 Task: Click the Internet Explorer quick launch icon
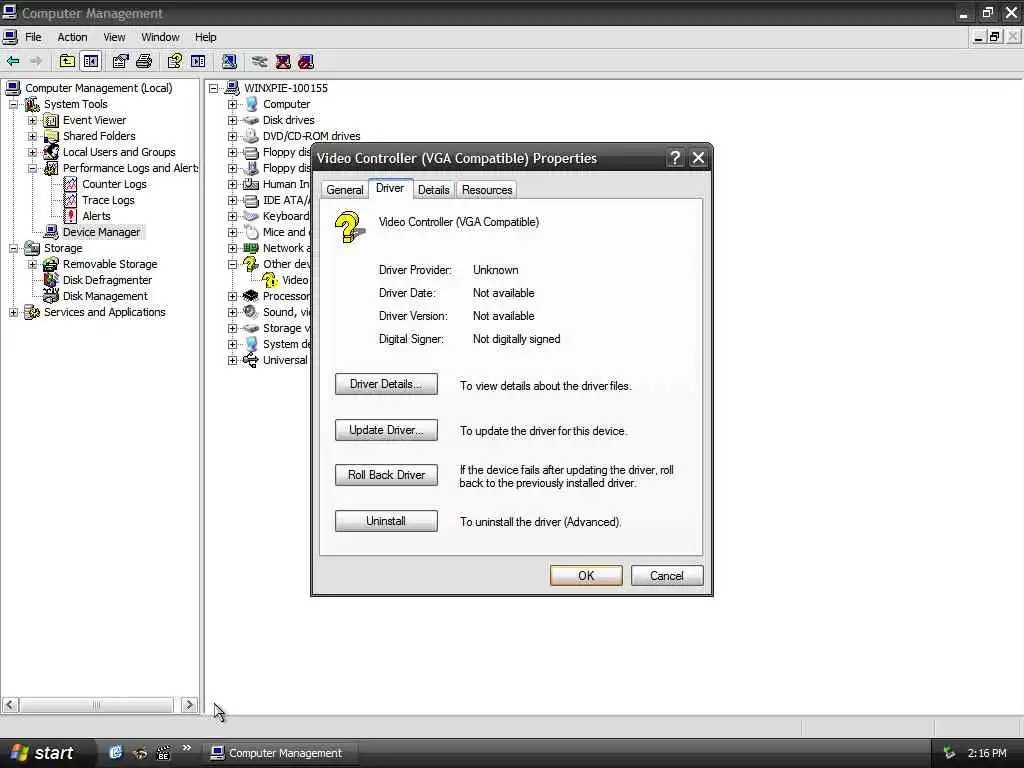click(116, 752)
